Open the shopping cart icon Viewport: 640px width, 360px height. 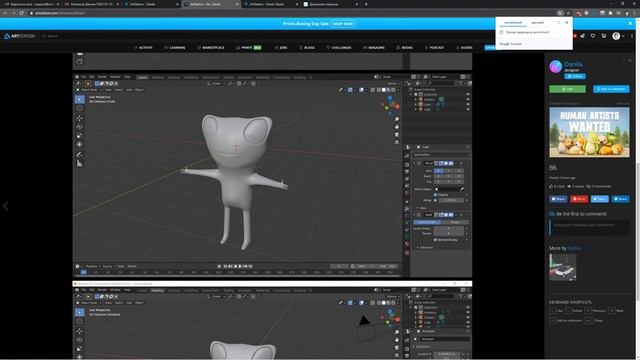[604, 36]
